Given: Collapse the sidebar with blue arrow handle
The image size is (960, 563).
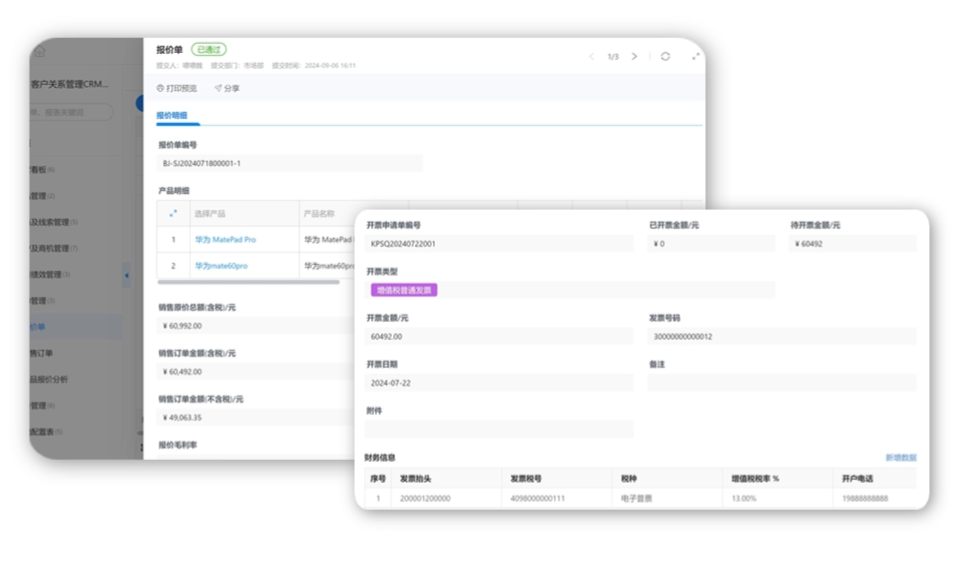Looking at the screenshot, I should pos(126,275).
